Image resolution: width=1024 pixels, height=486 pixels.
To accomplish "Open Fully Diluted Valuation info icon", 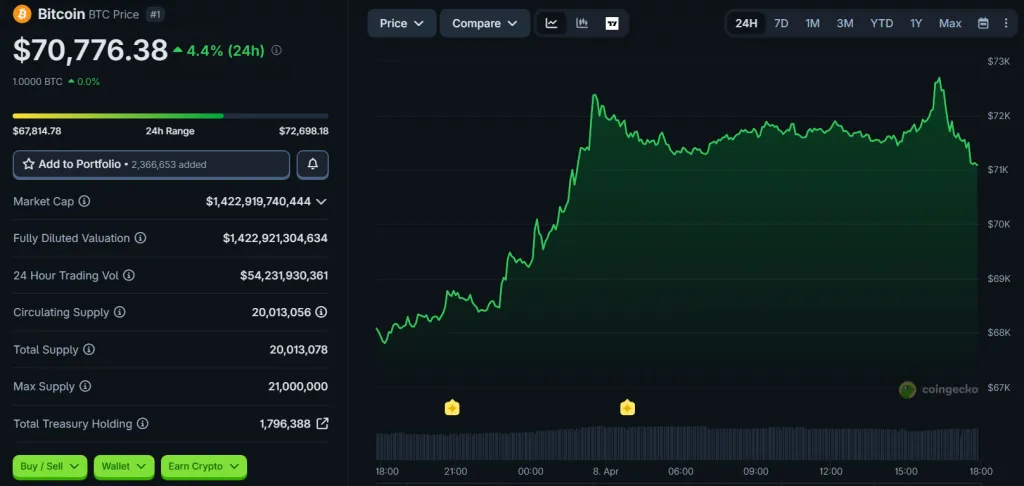I will (140, 238).
